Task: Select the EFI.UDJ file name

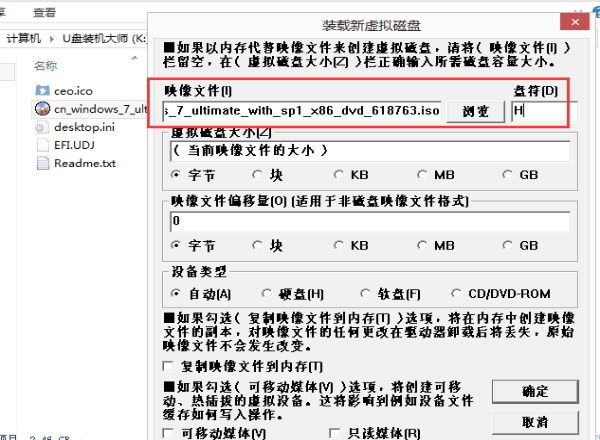Action: click(x=74, y=145)
